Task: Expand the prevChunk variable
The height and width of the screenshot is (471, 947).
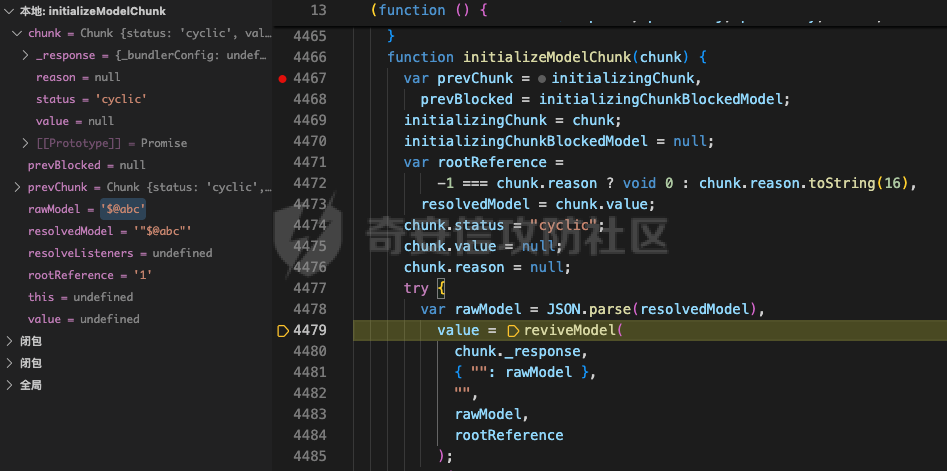Action: tap(17, 187)
